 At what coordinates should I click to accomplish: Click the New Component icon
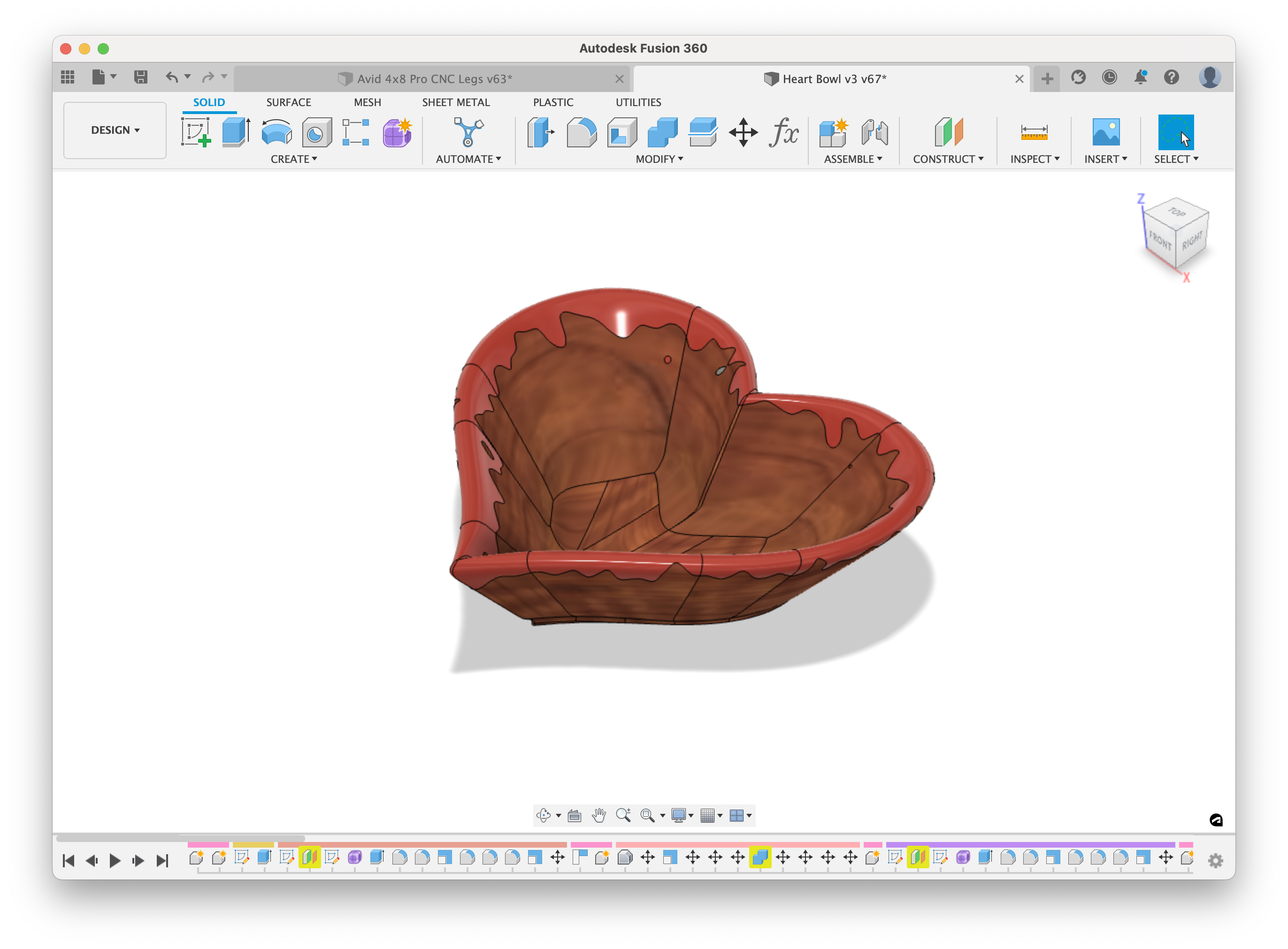833,132
